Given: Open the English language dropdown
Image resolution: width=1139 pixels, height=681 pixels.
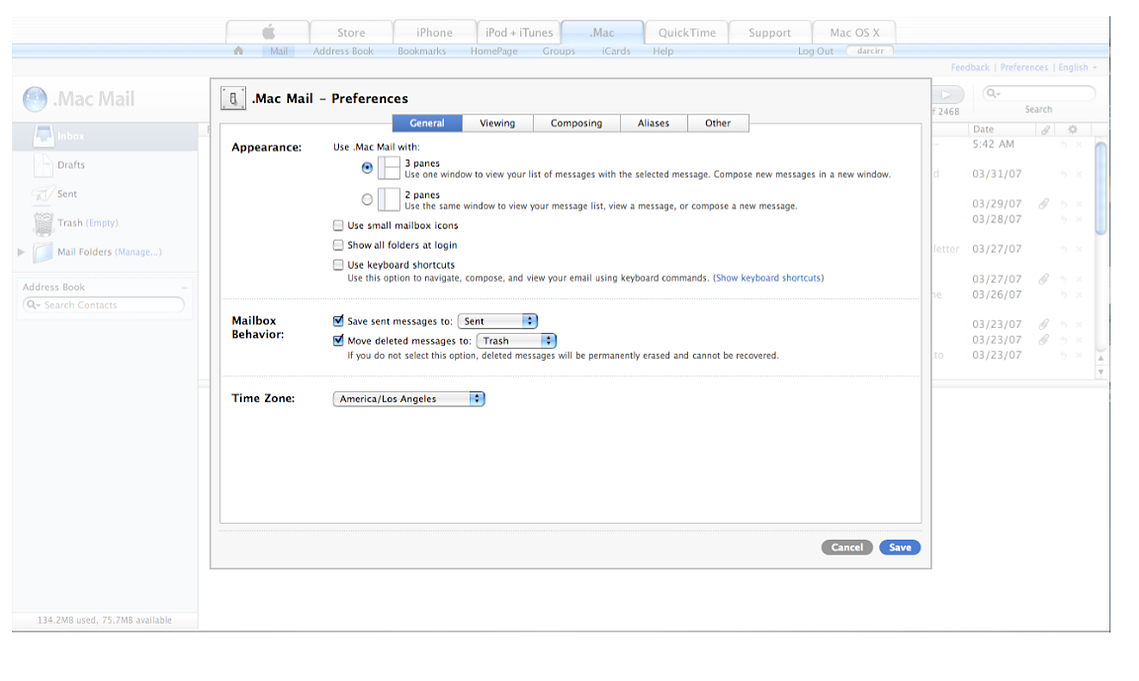Looking at the screenshot, I should 1077,68.
